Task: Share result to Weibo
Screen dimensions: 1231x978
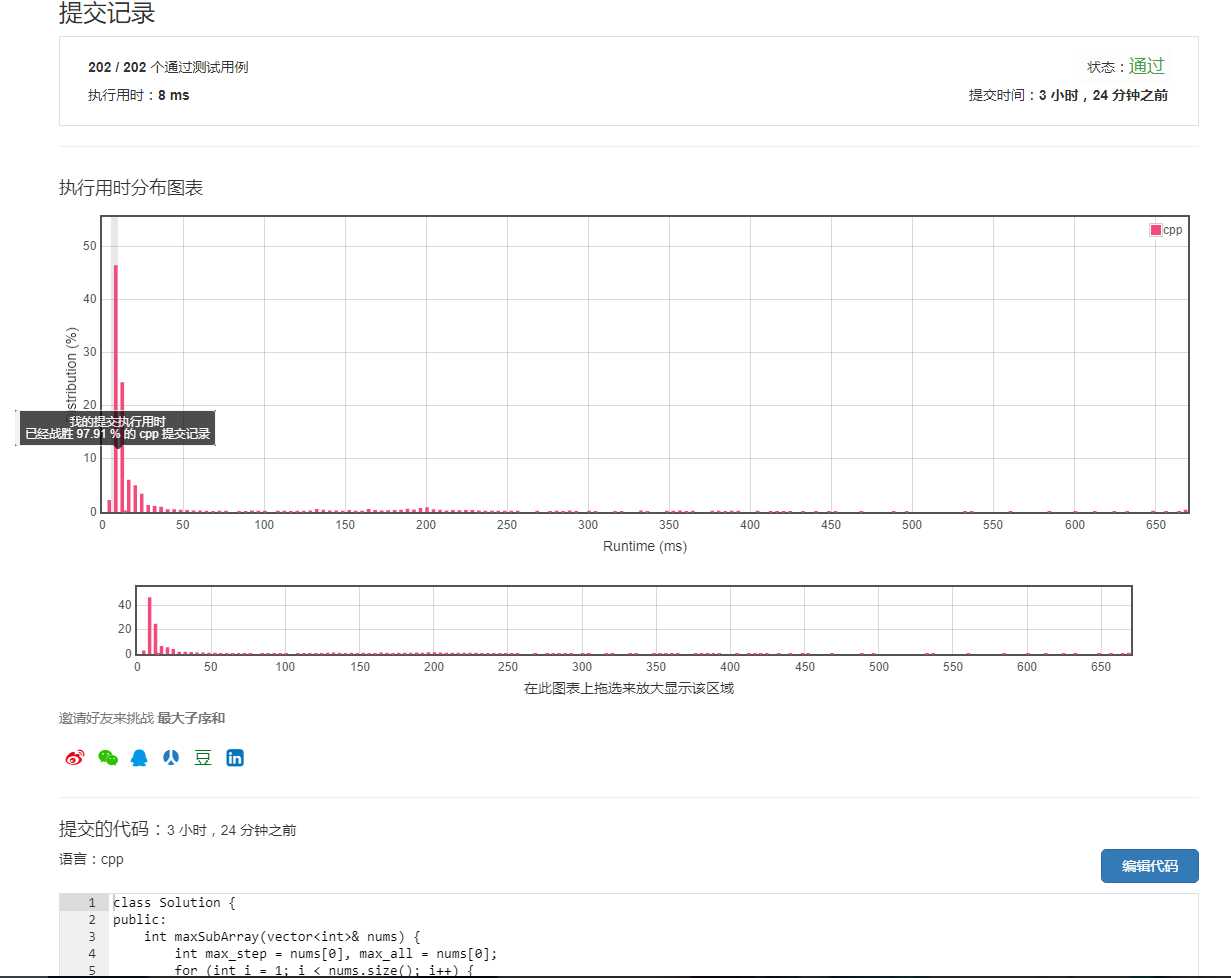Action: coord(75,758)
